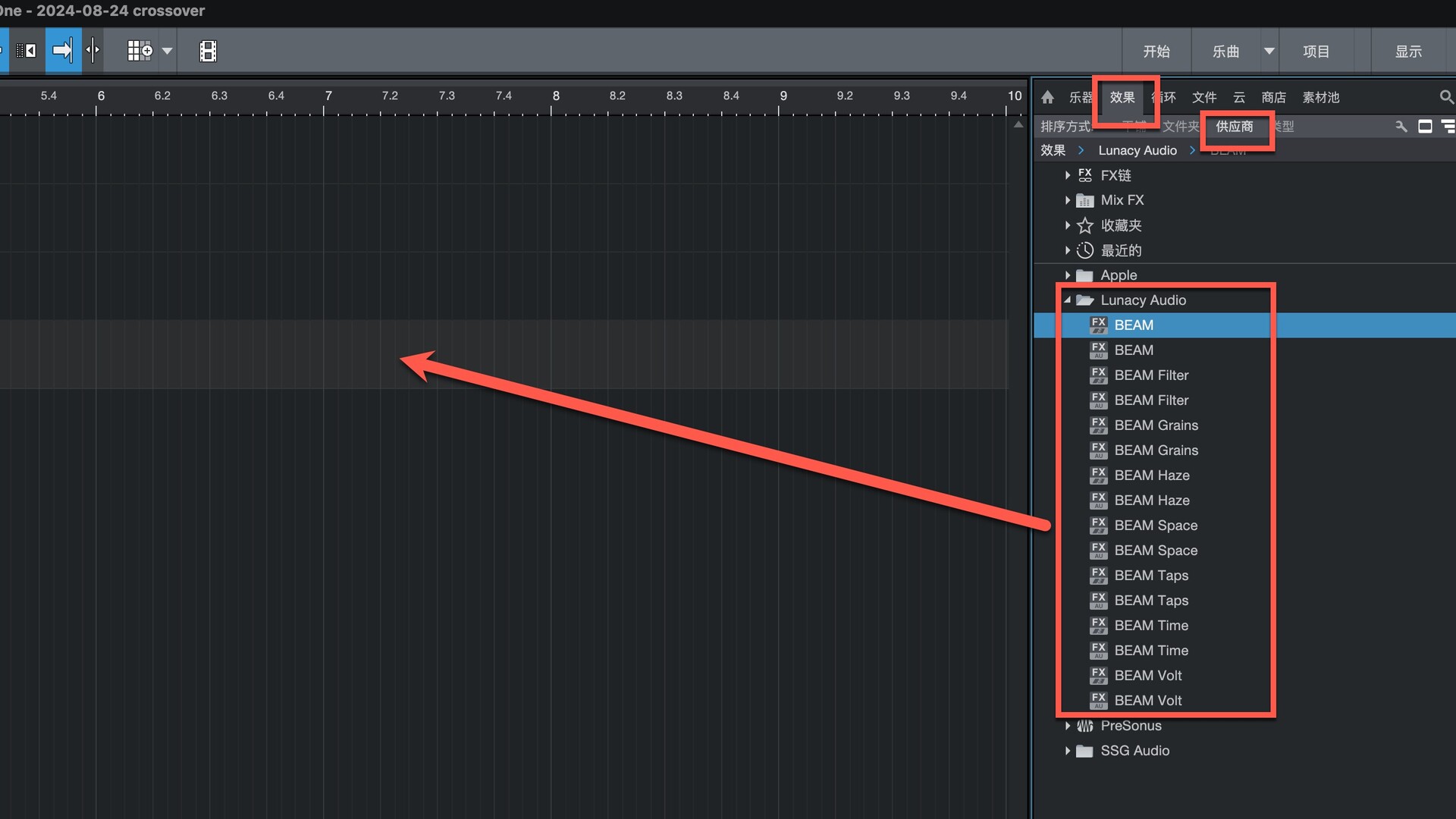Switch to the 乐器 browser tab
1456x819 pixels.
(1080, 97)
